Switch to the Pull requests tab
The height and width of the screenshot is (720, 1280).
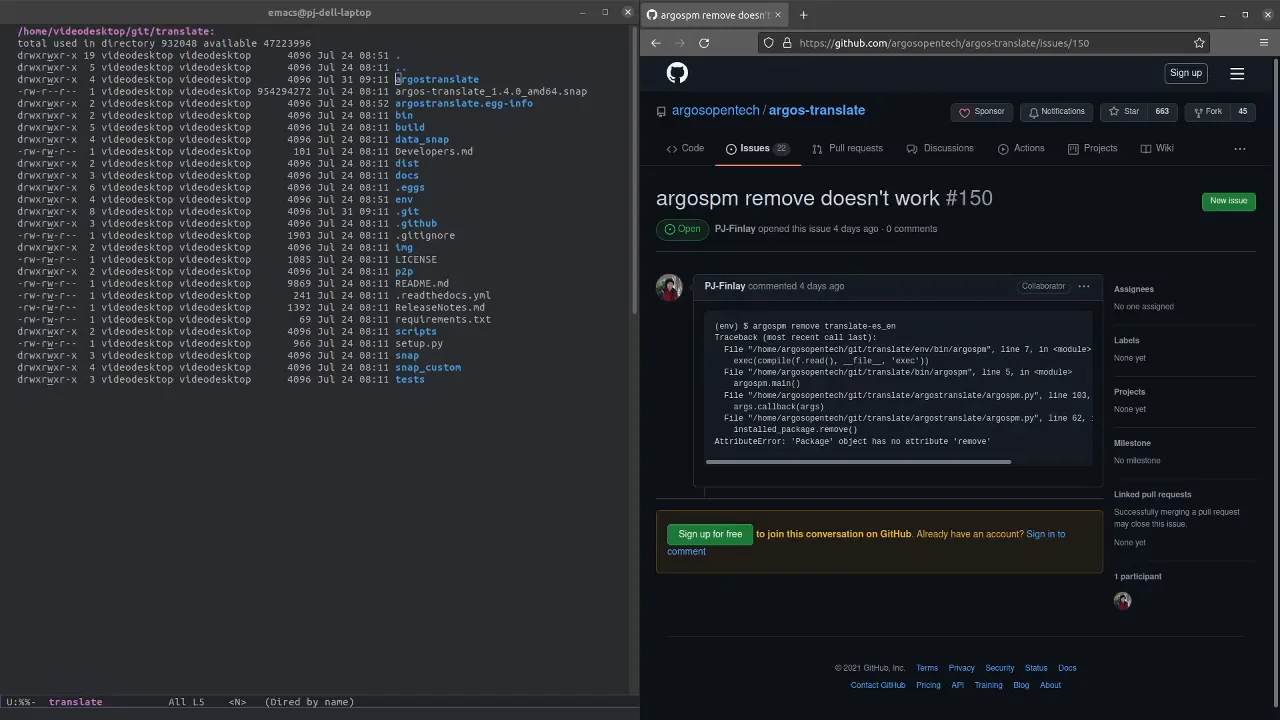pos(848,148)
